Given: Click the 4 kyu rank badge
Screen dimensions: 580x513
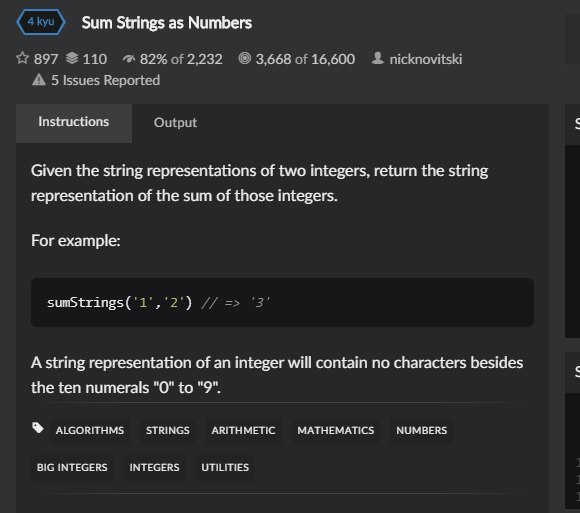Looking at the screenshot, I should [41, 22].
